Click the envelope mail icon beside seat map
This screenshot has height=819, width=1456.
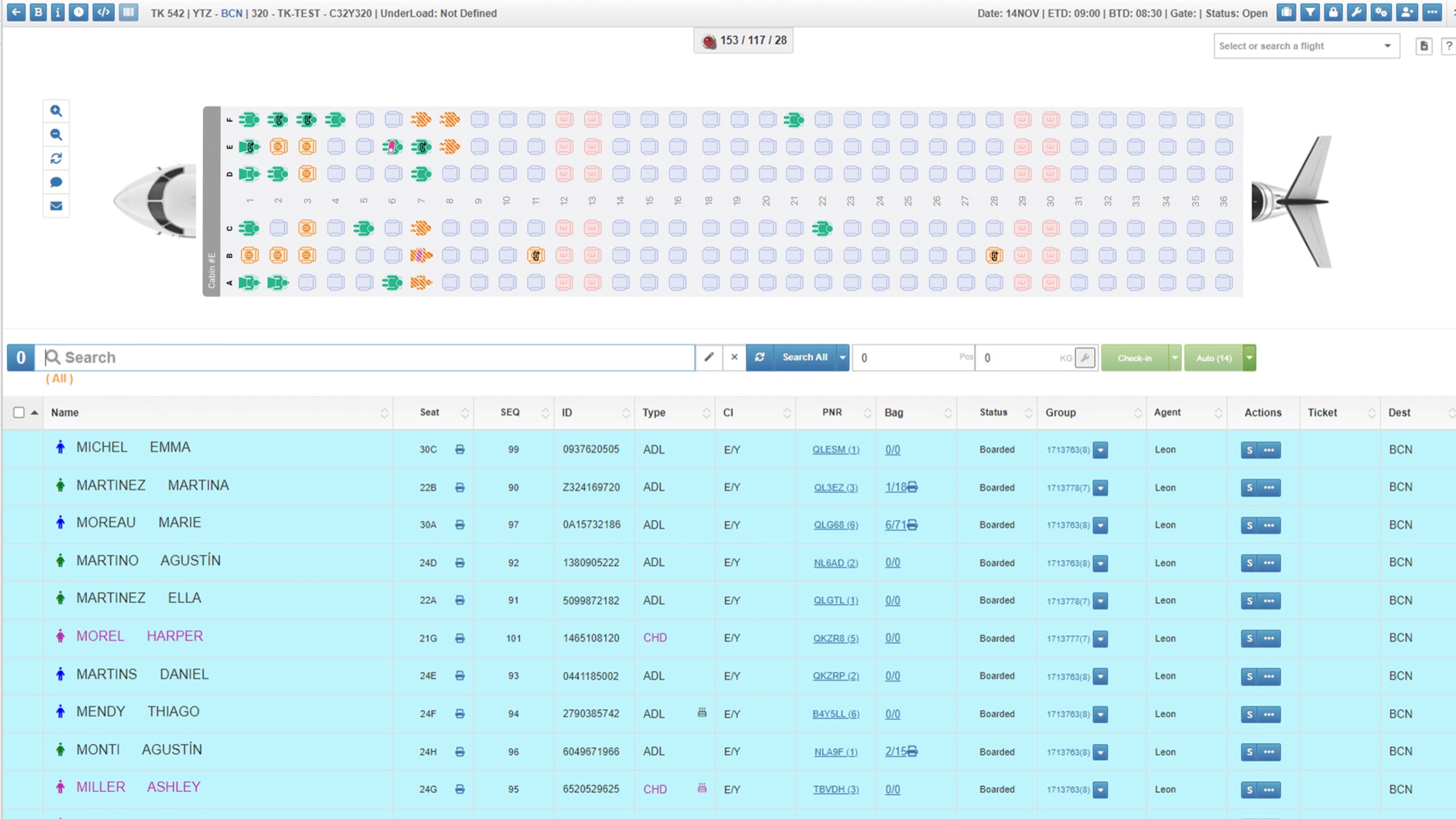click(56, 206)
